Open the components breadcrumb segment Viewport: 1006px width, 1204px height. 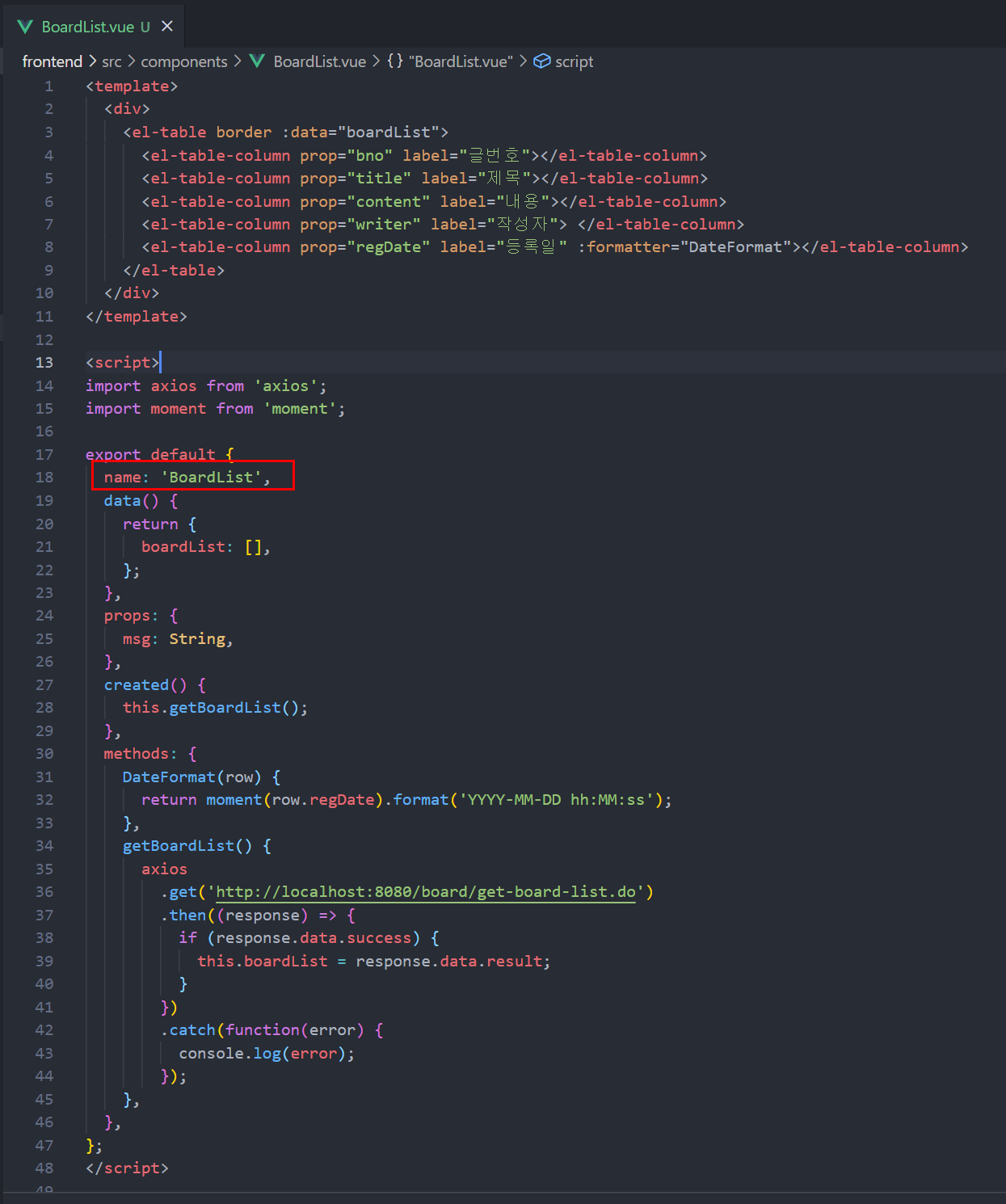pos(184,61)
